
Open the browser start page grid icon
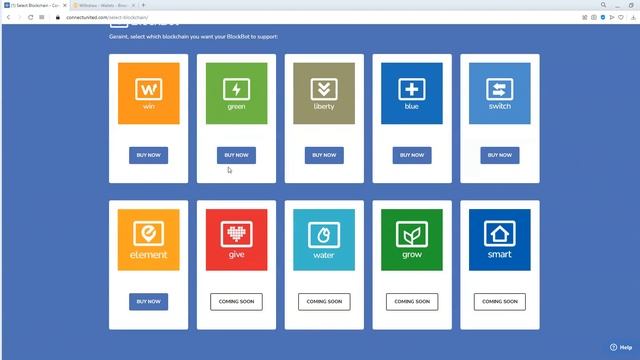point(42,18)
